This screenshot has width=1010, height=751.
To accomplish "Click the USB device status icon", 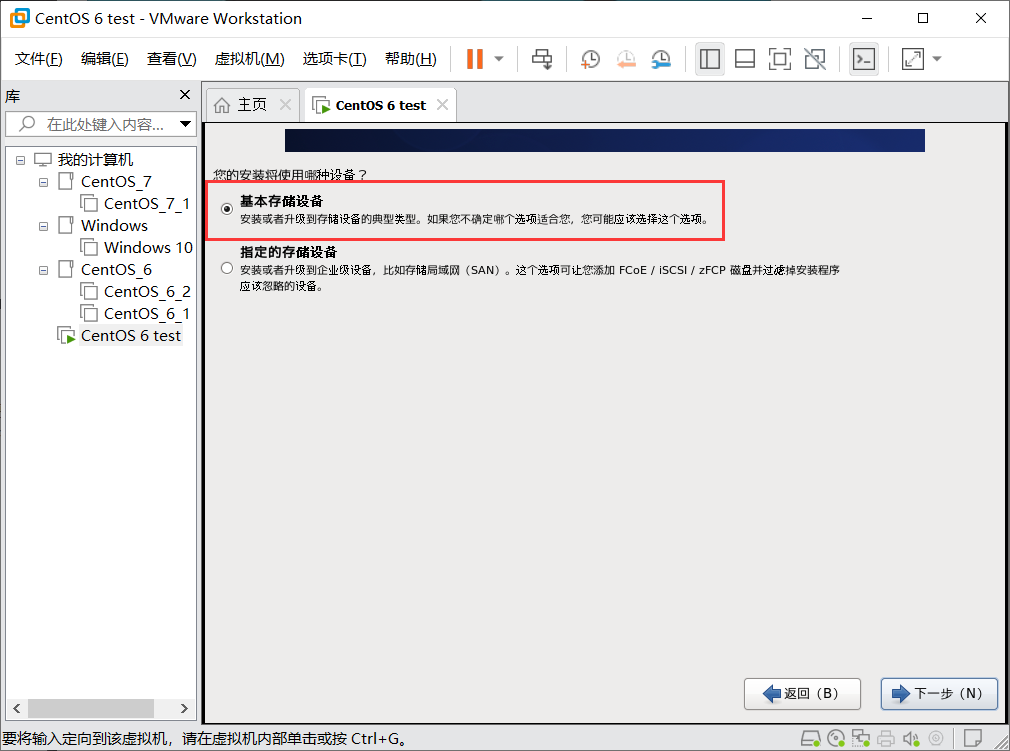I will coord(936,738).
